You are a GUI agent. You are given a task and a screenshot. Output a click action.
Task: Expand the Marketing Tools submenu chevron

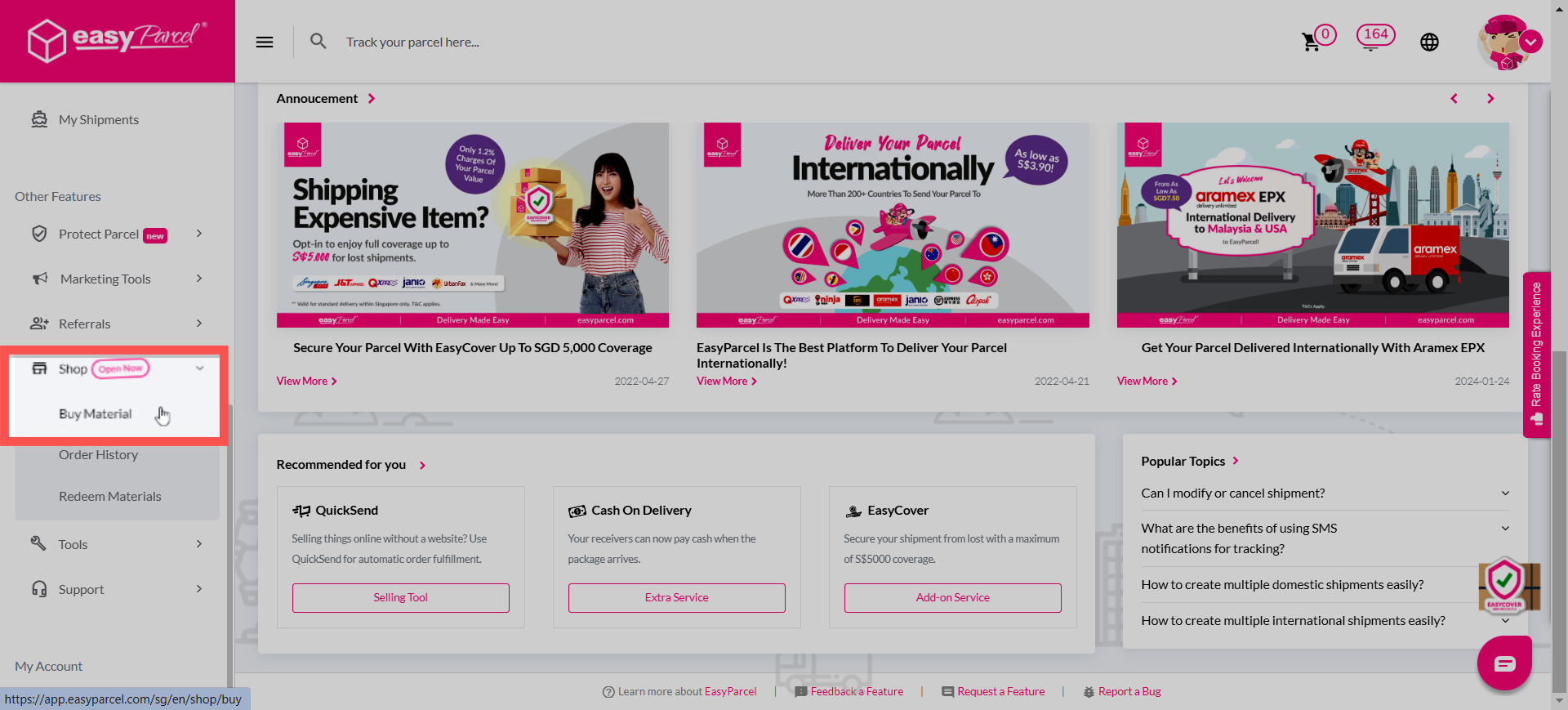tap(199, 279)
